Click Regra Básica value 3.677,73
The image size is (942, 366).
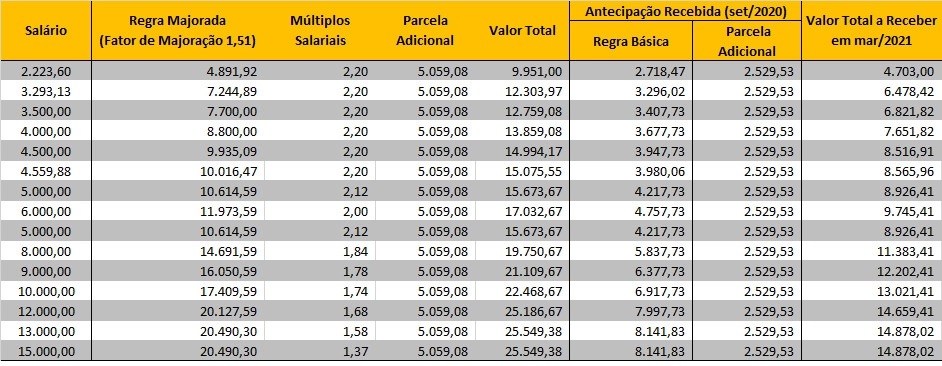631,131
